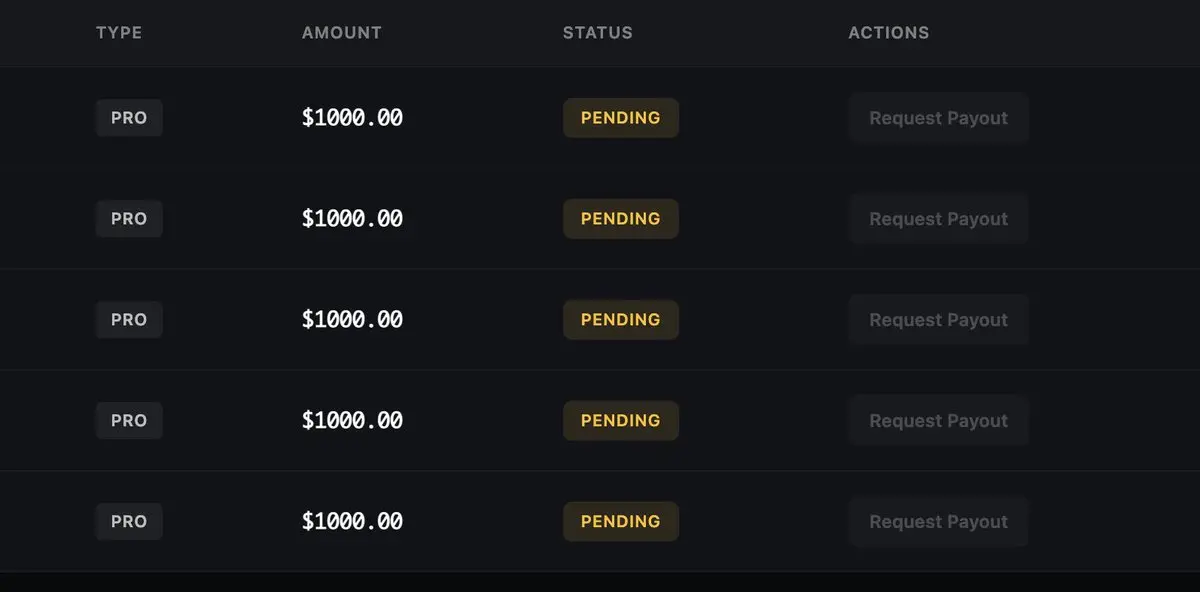Click the PENDING status in the last row
Screen dimensions: 1200x592
coord(621,522)
